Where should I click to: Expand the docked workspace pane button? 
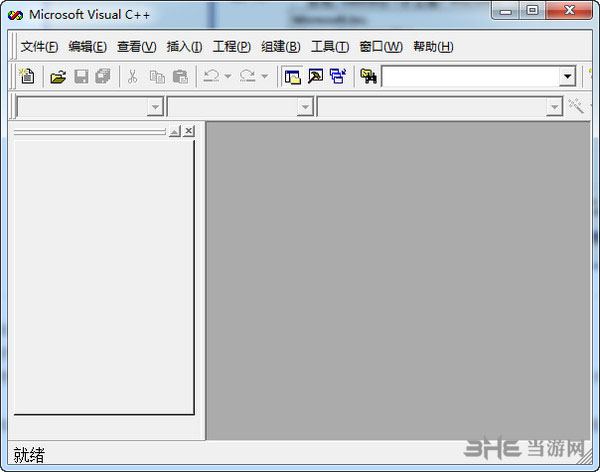pyautogui.click(x=174, y=131)
